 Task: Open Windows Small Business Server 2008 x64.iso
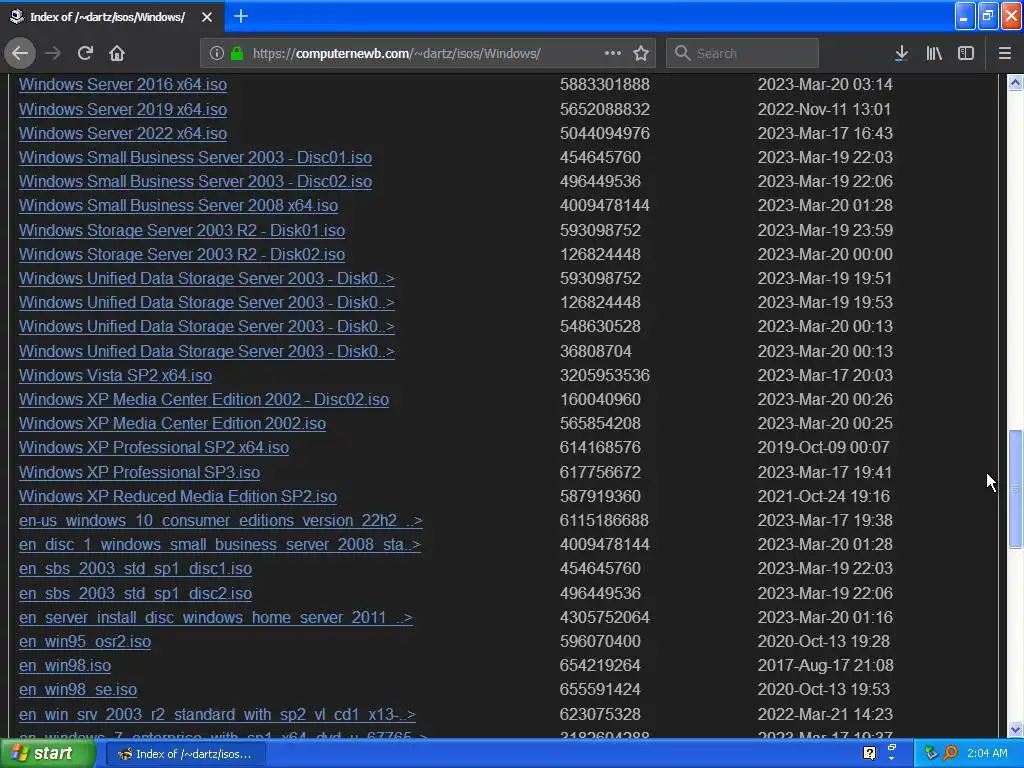(x=178, y=206)
